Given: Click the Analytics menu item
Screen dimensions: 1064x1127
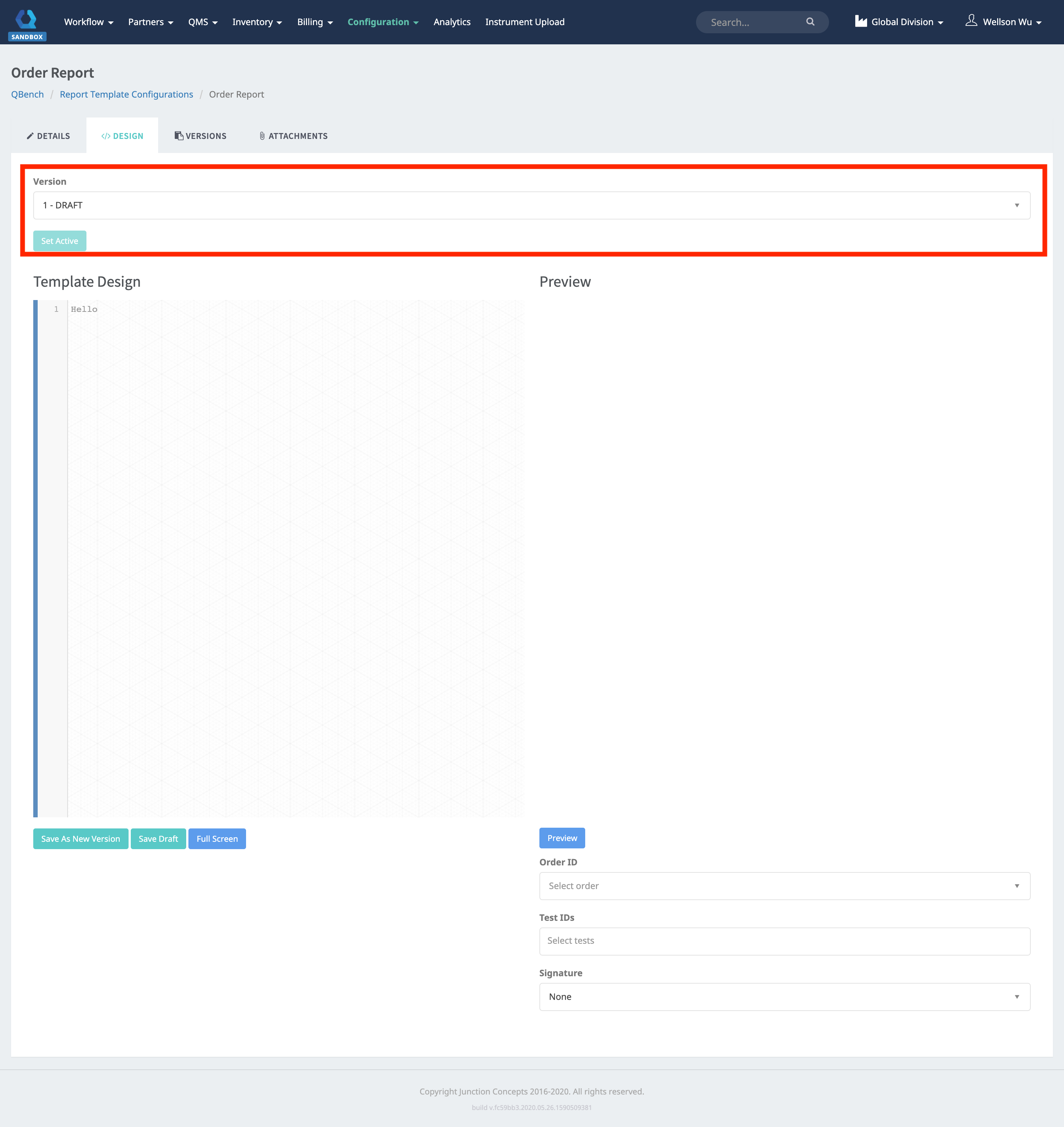Looking at the screenshot, I should 452,21.
